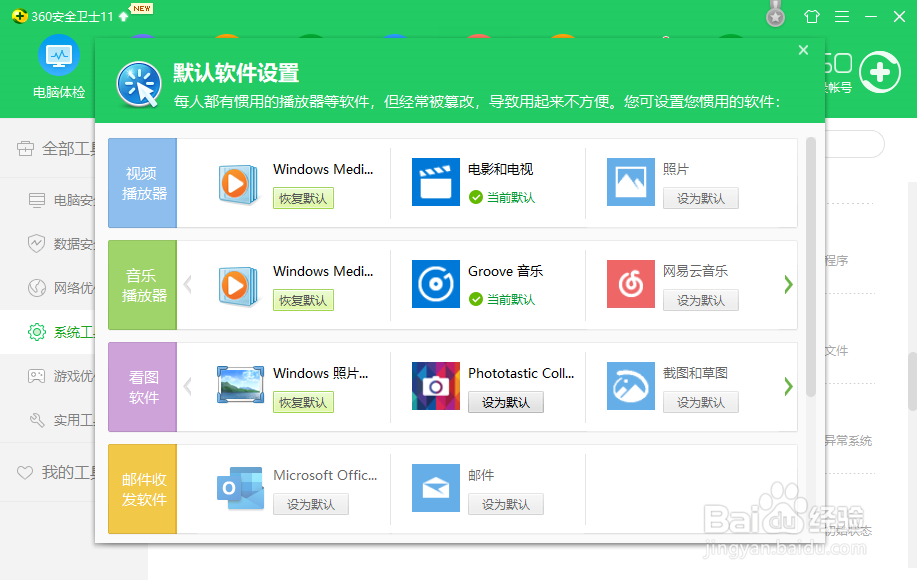Select the Microsoft Office Outlook icon

click(x=238, y=488)
